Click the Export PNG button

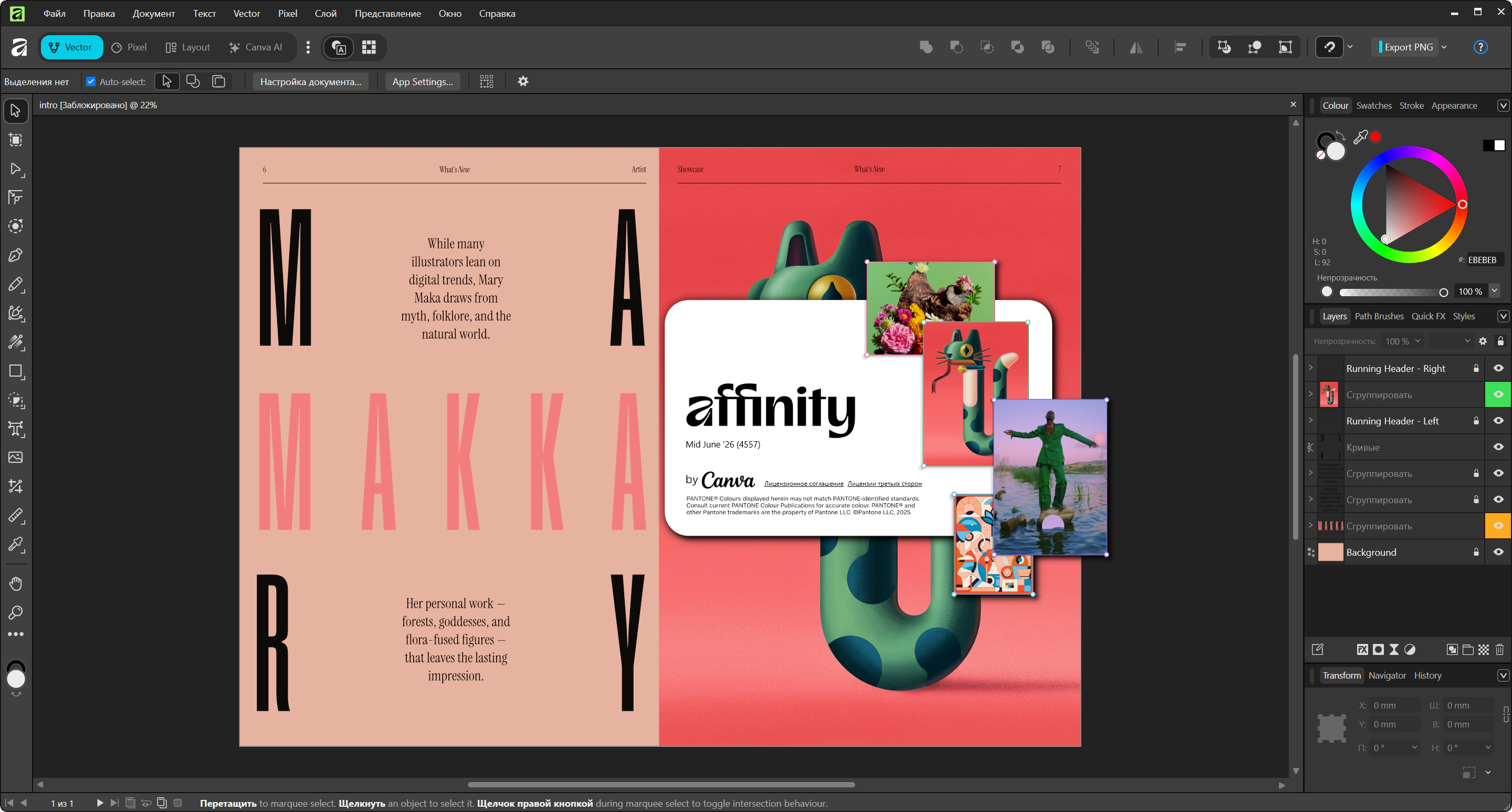coord(1406,47)
